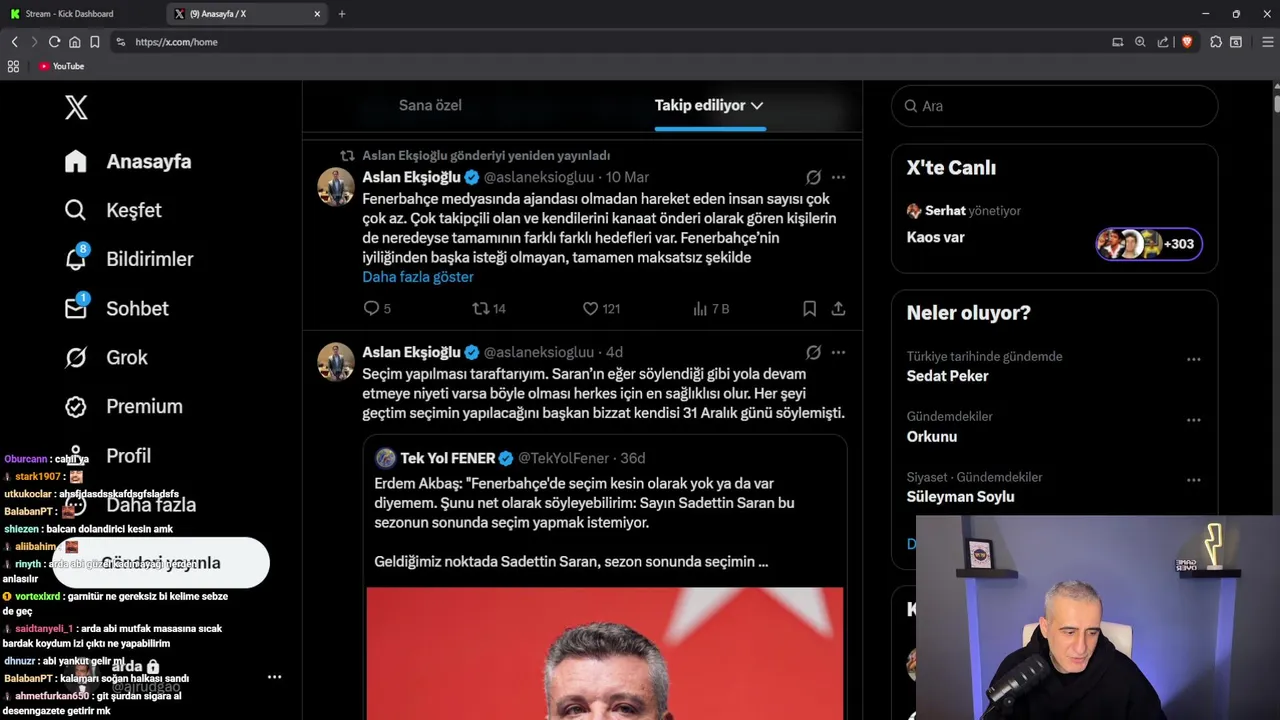Open Orkunu trending topic
The height and width of the screenshot is (720, 1280).
tap(932, 437)
